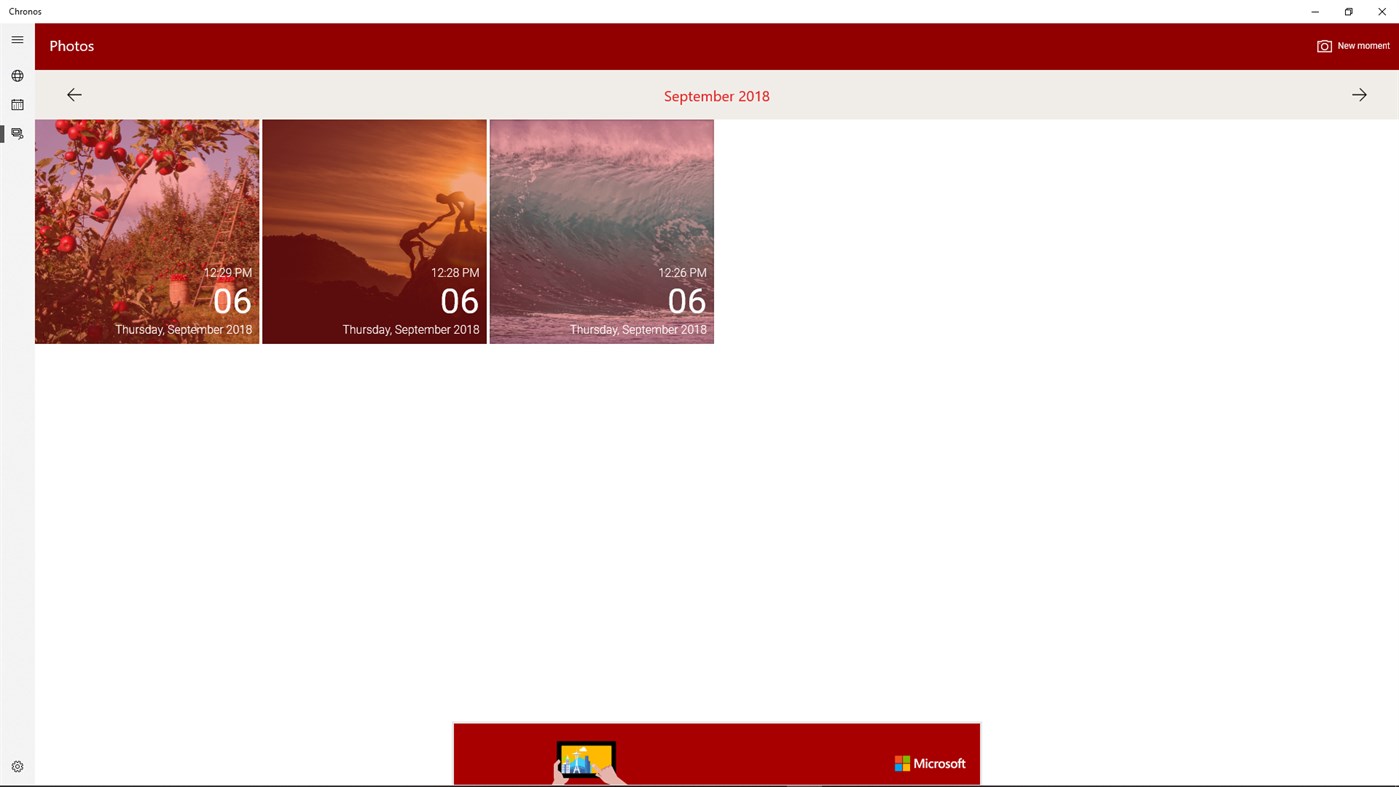Click the Chronos title in the title bar

coord(23,11)
